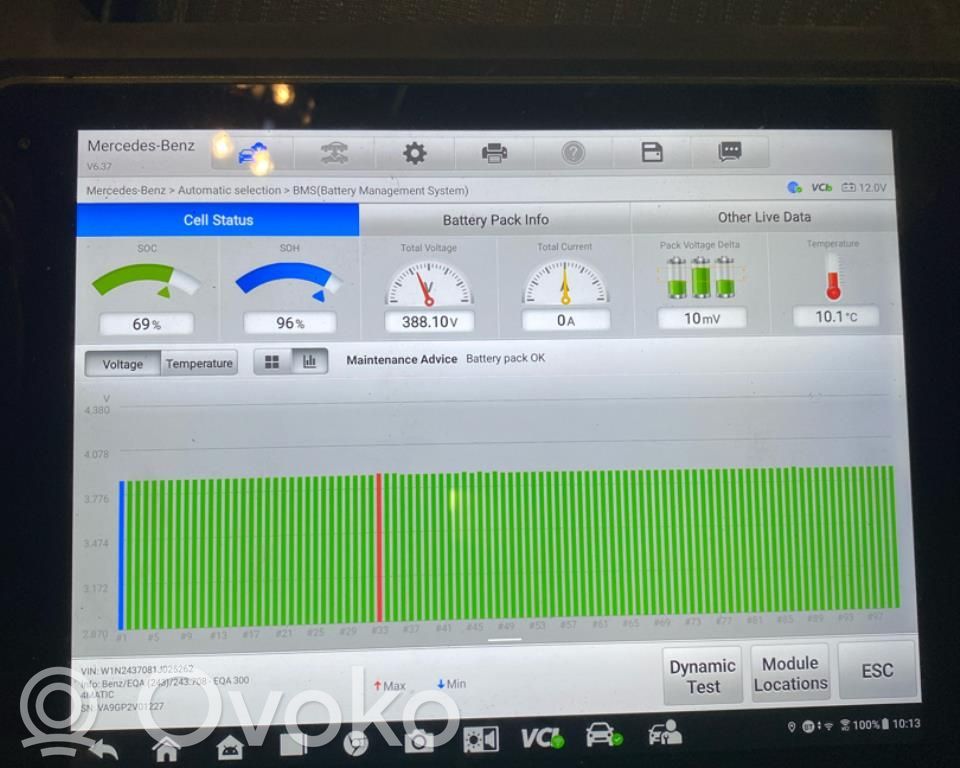Open the vehicle diagnostics car icon
The width and height of the screenshot is (960, 768).
tap(603, 735)
